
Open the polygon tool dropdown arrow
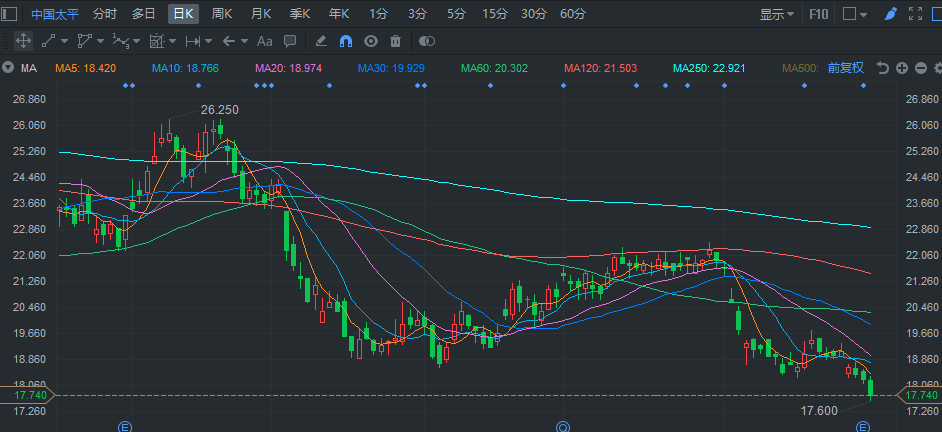(100, 41)
